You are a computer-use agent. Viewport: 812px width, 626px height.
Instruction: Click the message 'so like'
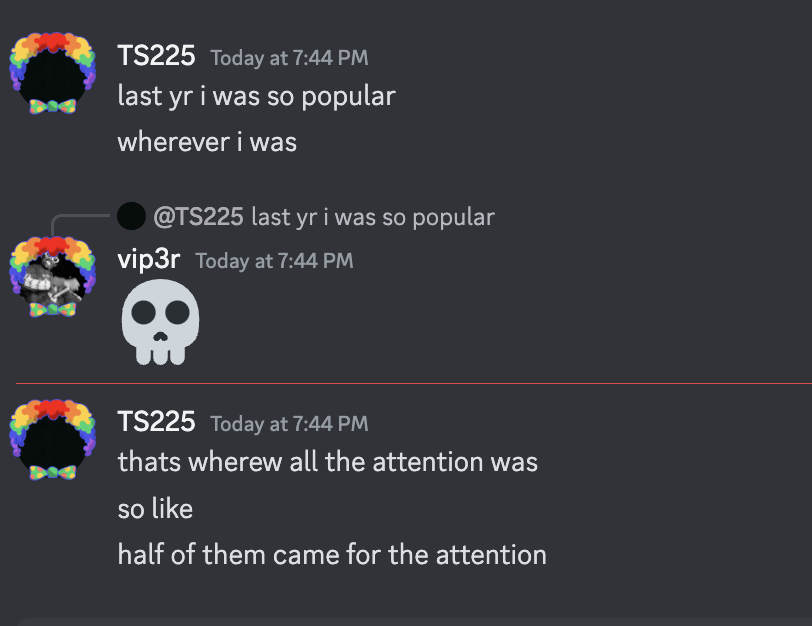pos(155,508)
